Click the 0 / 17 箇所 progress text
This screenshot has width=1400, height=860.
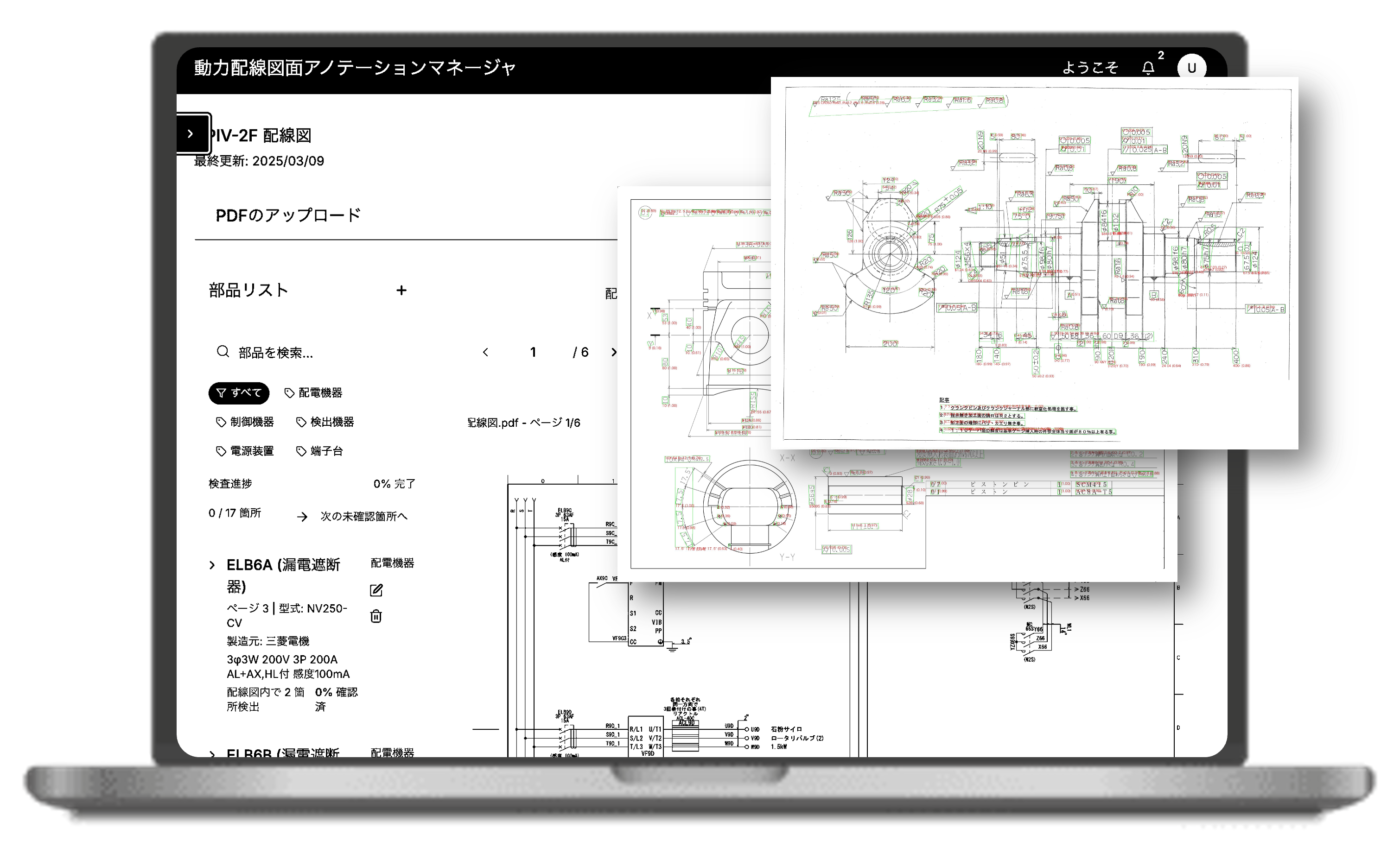click(235, 513)
